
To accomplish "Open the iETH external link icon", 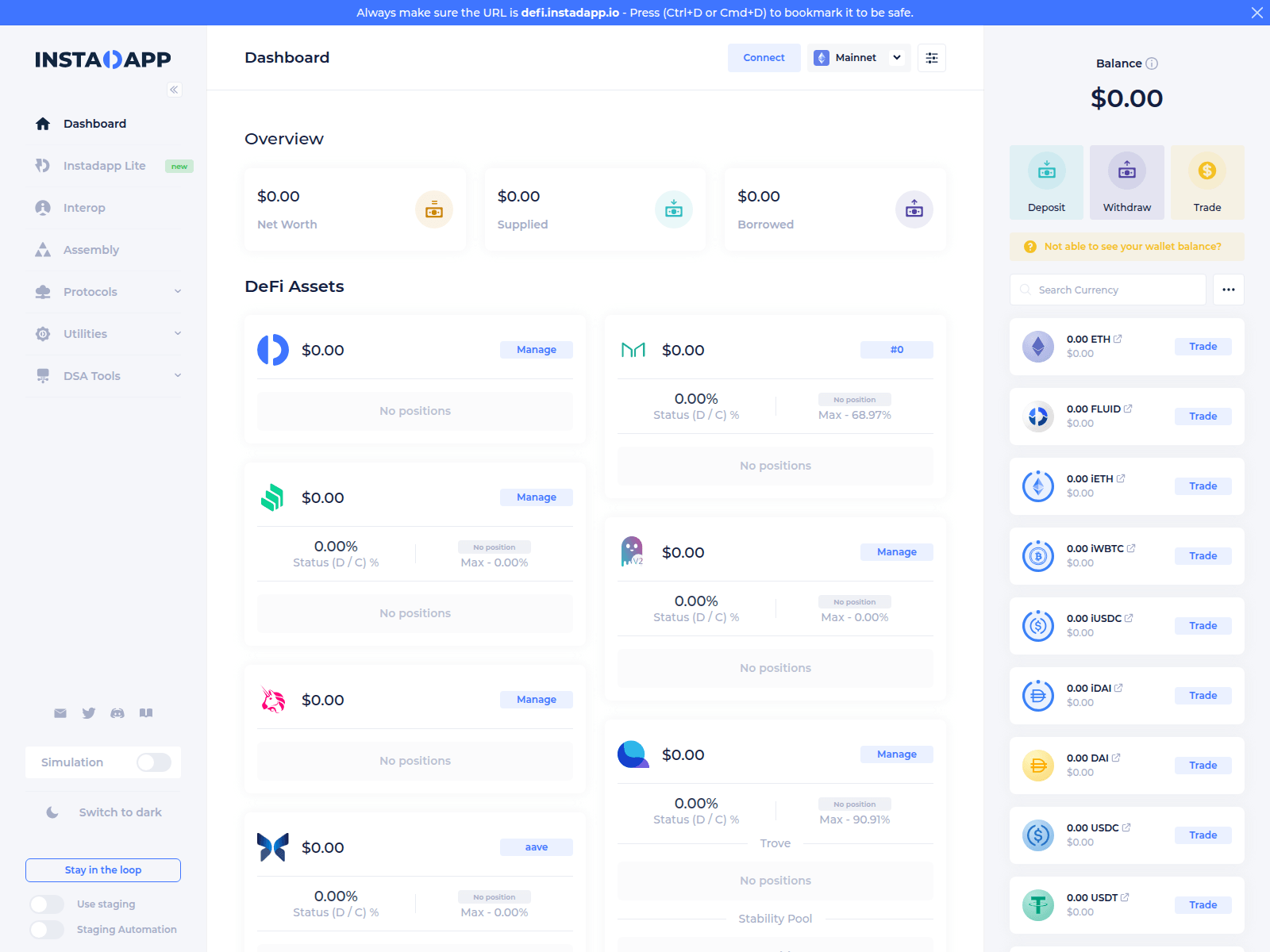I will [1121, 478].
